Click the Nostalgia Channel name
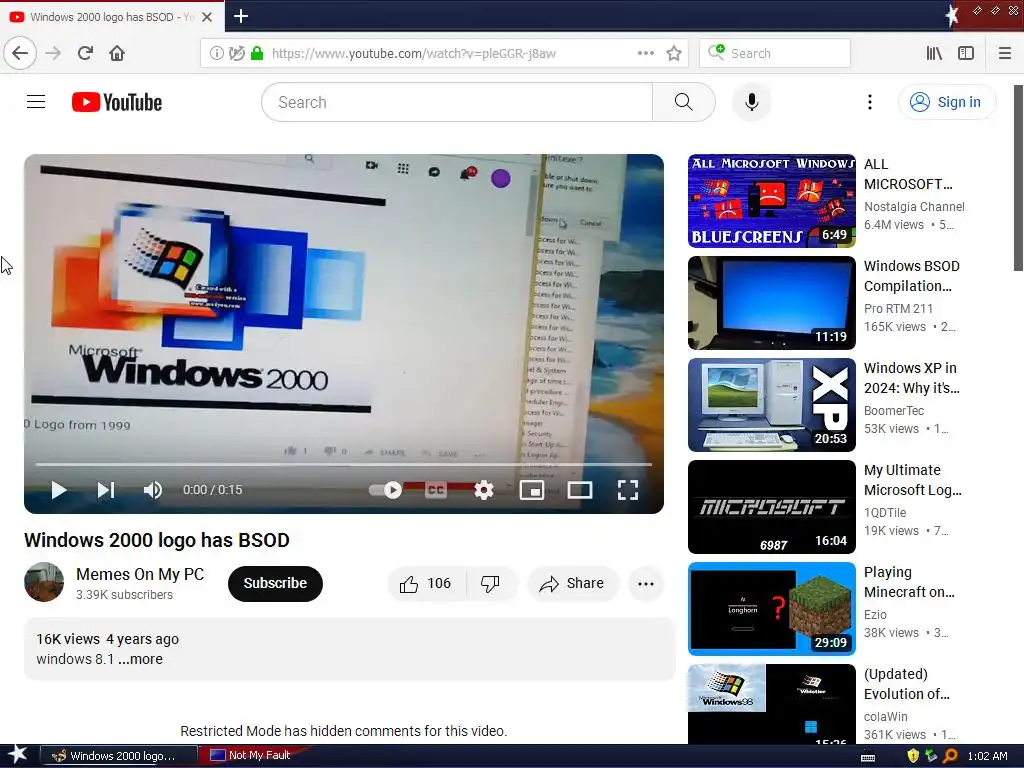Viewport: 1024px width, 768px height. [x=914, y=206]
